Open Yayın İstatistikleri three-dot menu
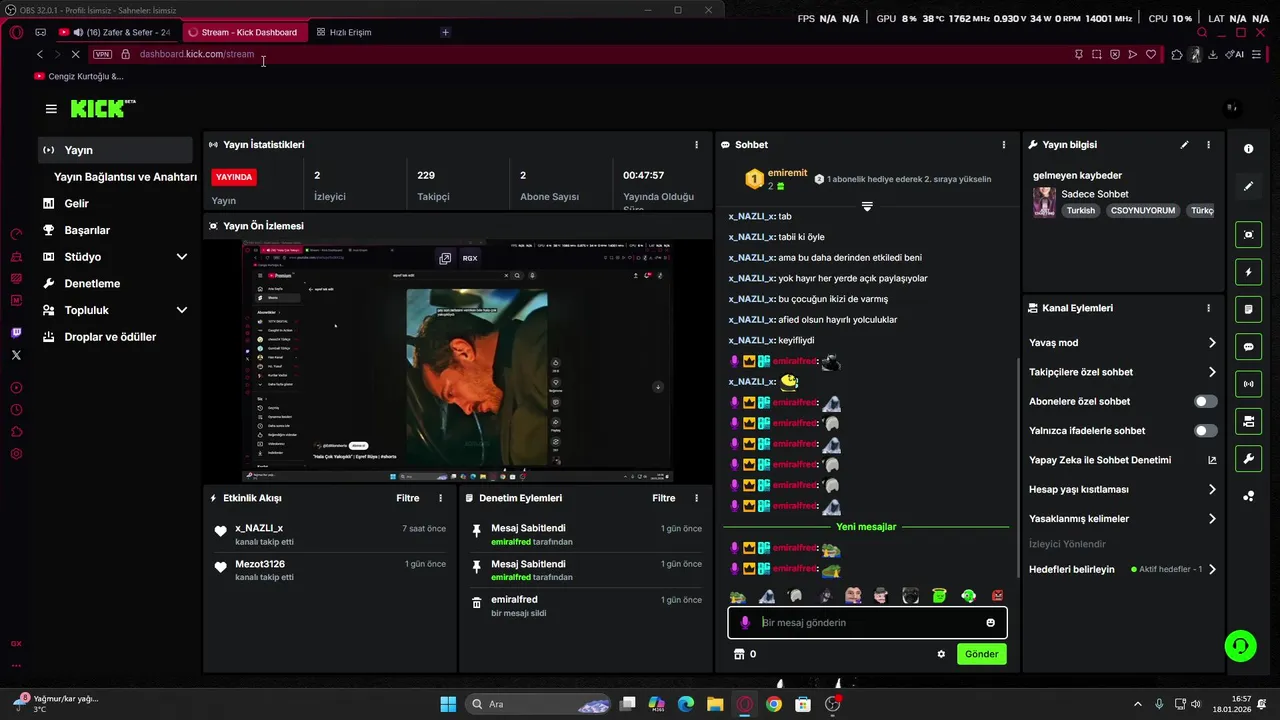 point(697,145)
